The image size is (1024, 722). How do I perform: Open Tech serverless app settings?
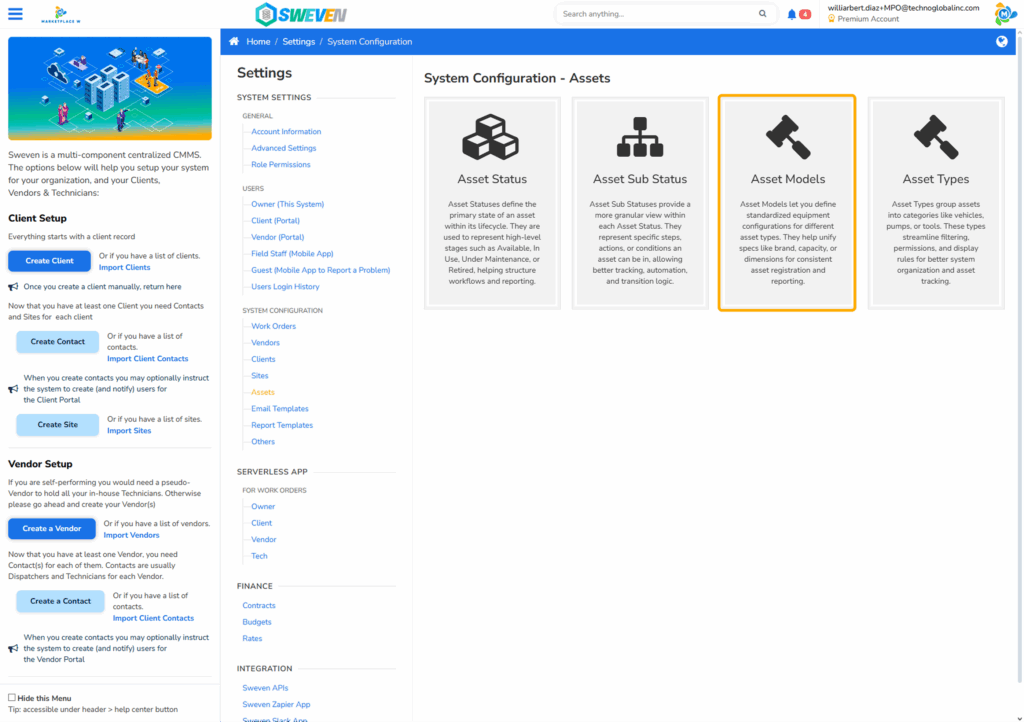tap(259, 556)
